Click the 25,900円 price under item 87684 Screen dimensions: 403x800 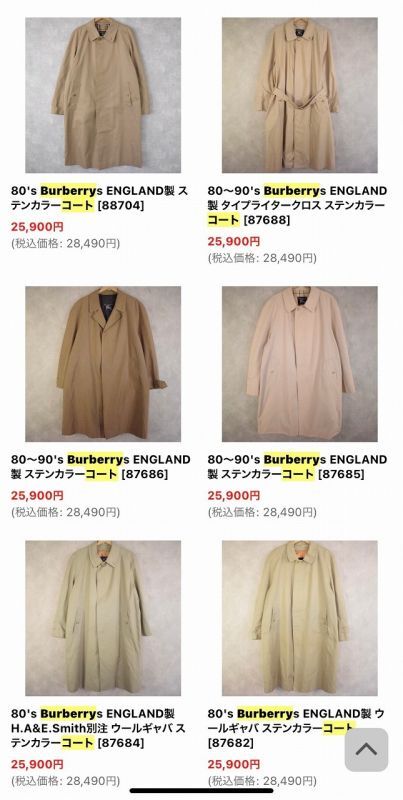[37, 764]
